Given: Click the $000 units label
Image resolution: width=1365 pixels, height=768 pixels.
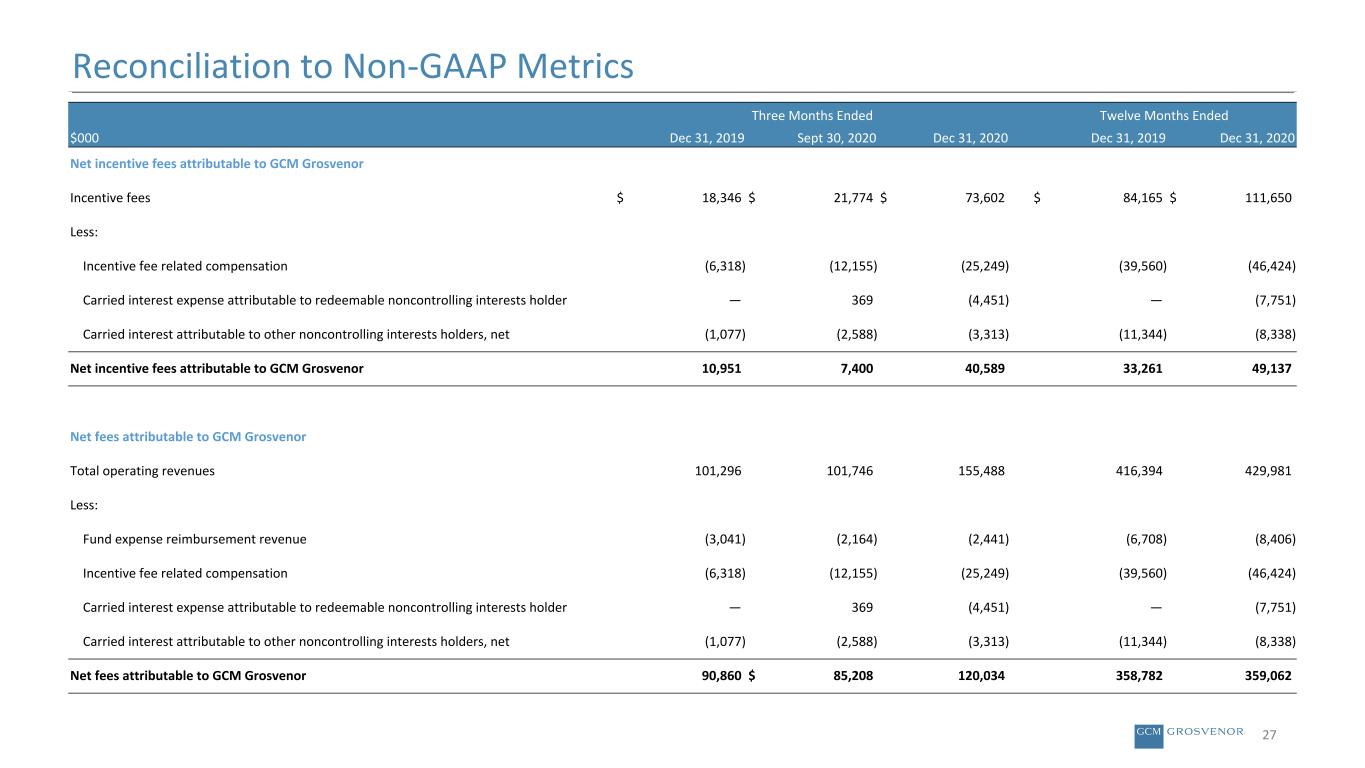Looking at the screenshot, I should 84,138.
